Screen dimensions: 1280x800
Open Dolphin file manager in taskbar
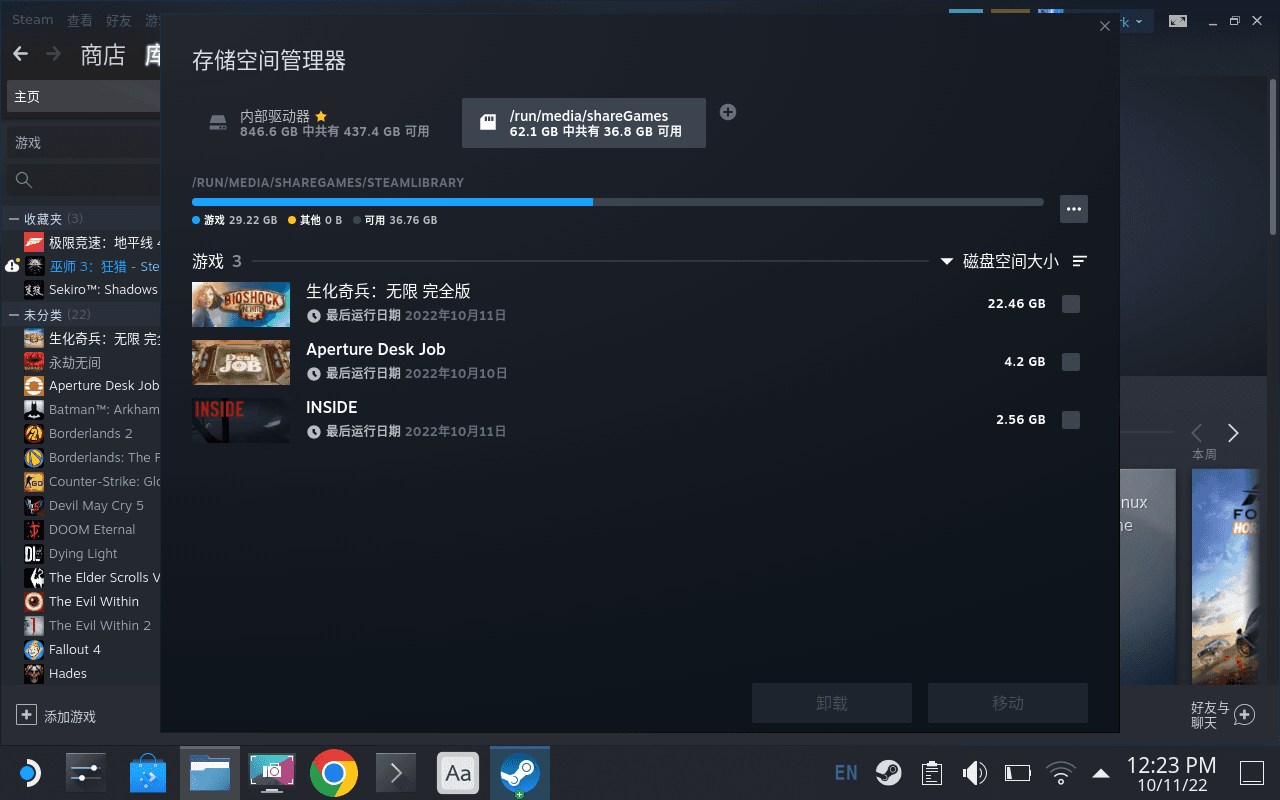(210, 773)
